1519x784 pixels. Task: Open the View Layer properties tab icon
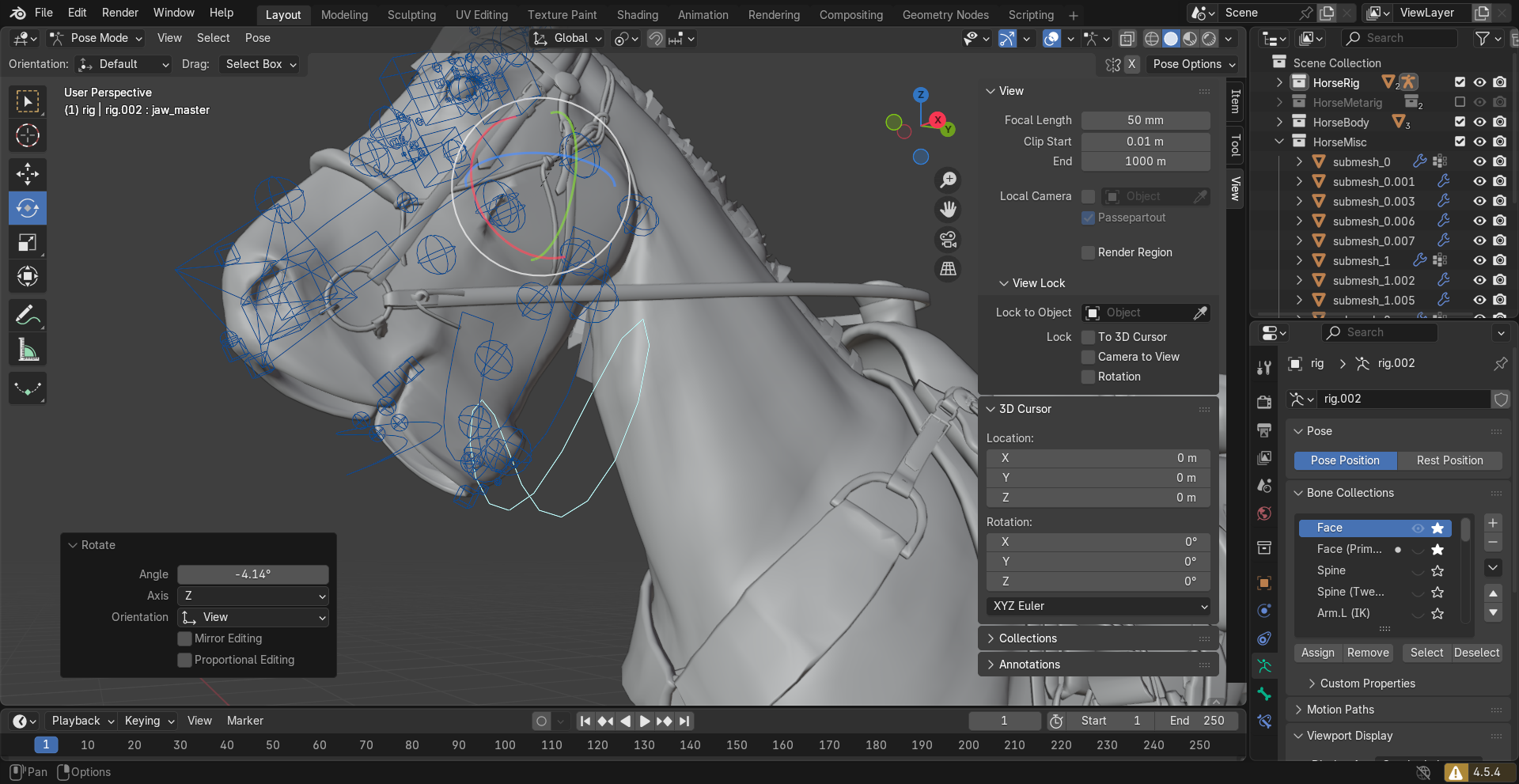tap(1264, 458)
